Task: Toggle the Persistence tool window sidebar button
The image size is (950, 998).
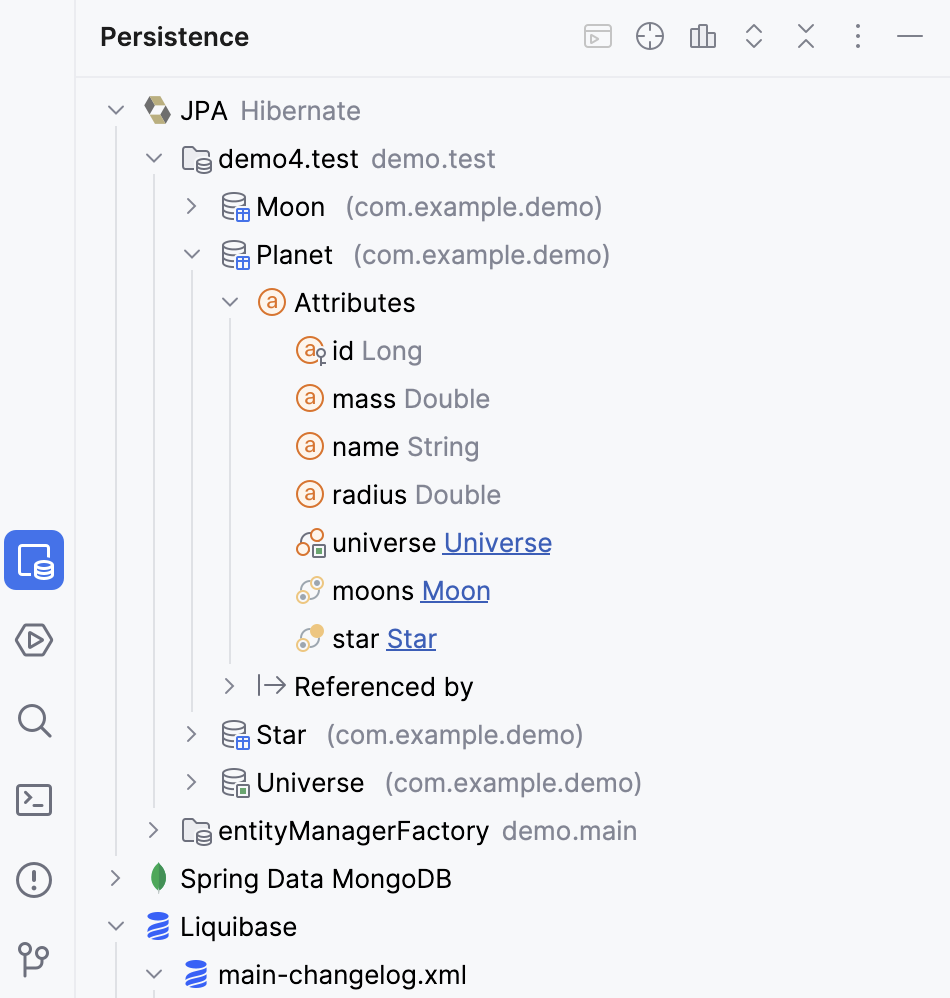Action: coord(34,560)
